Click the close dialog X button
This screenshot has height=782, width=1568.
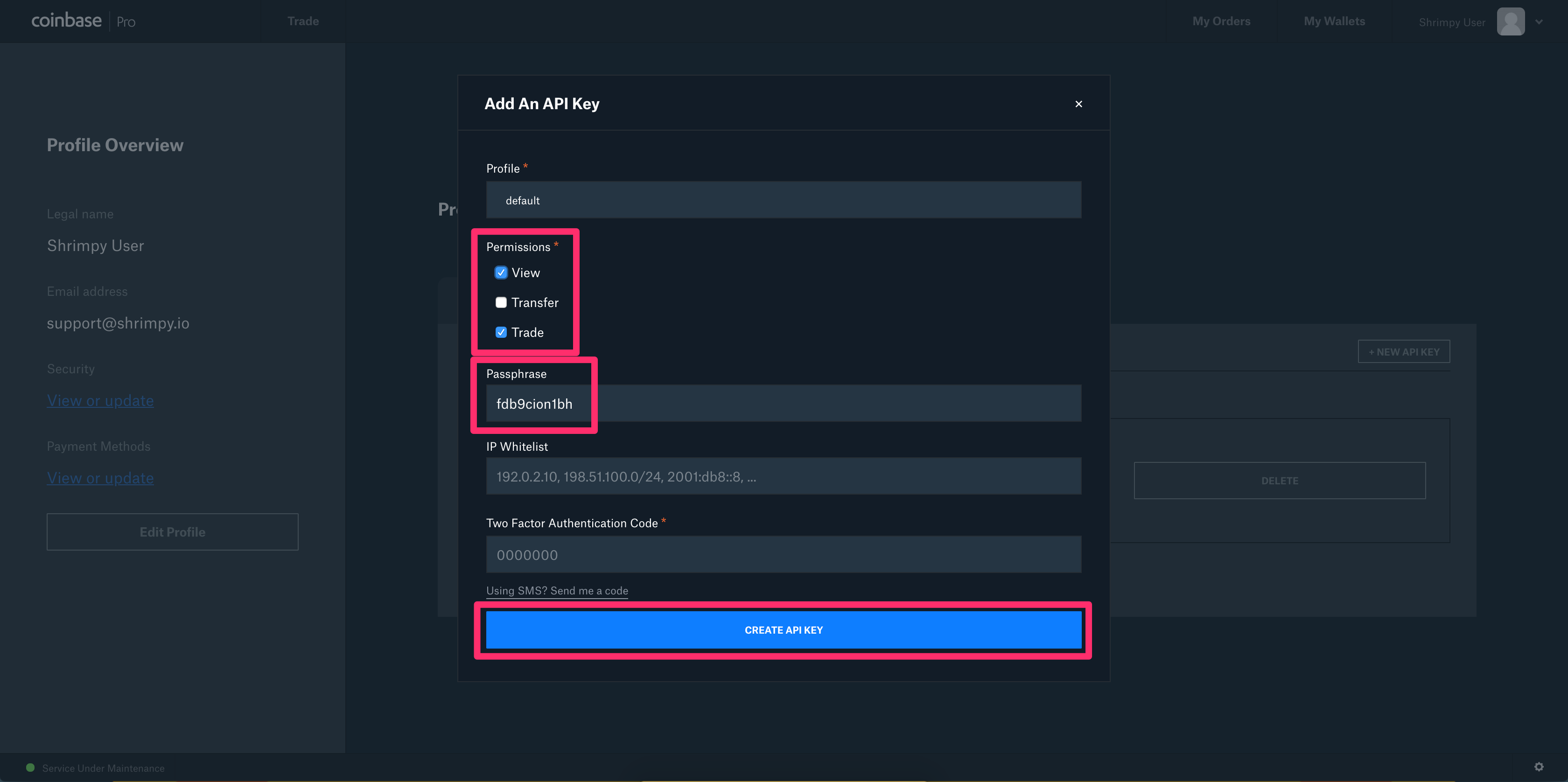pyautogui.click(x=1077, y=103)
